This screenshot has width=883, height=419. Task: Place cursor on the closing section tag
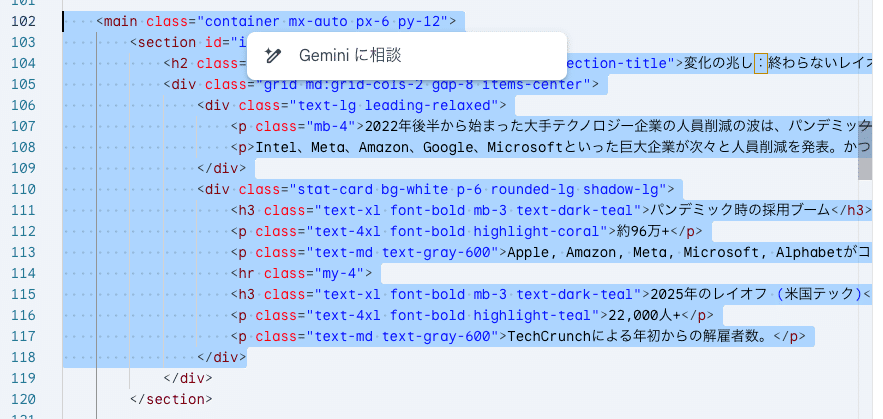(171, 399)
